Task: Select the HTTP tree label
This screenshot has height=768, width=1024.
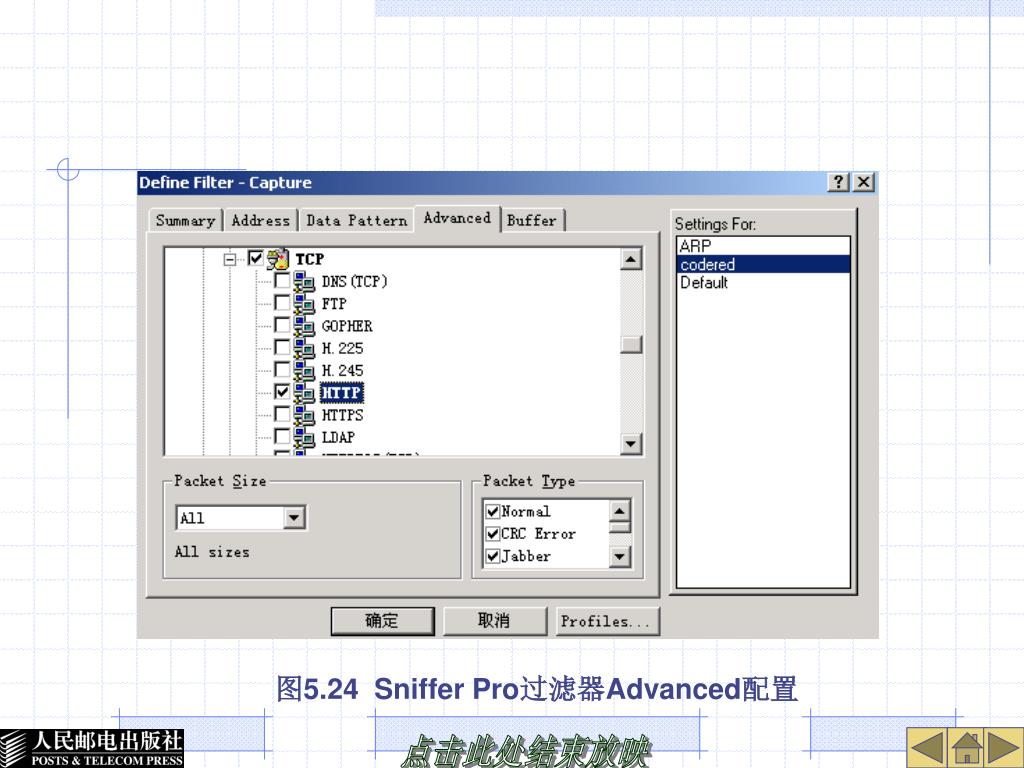Action: coord(341,392)
